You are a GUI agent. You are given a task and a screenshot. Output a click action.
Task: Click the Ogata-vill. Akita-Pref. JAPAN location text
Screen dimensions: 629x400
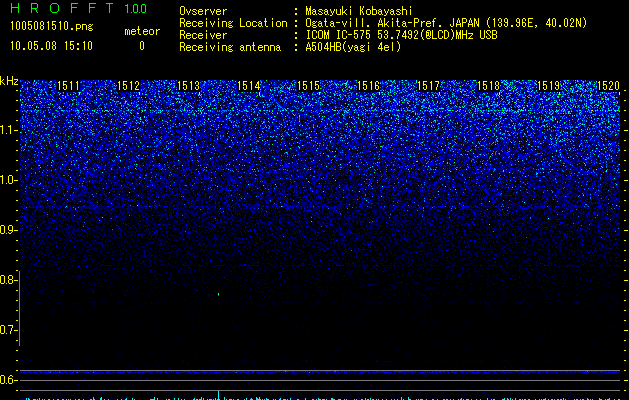(x=446, y=23)
